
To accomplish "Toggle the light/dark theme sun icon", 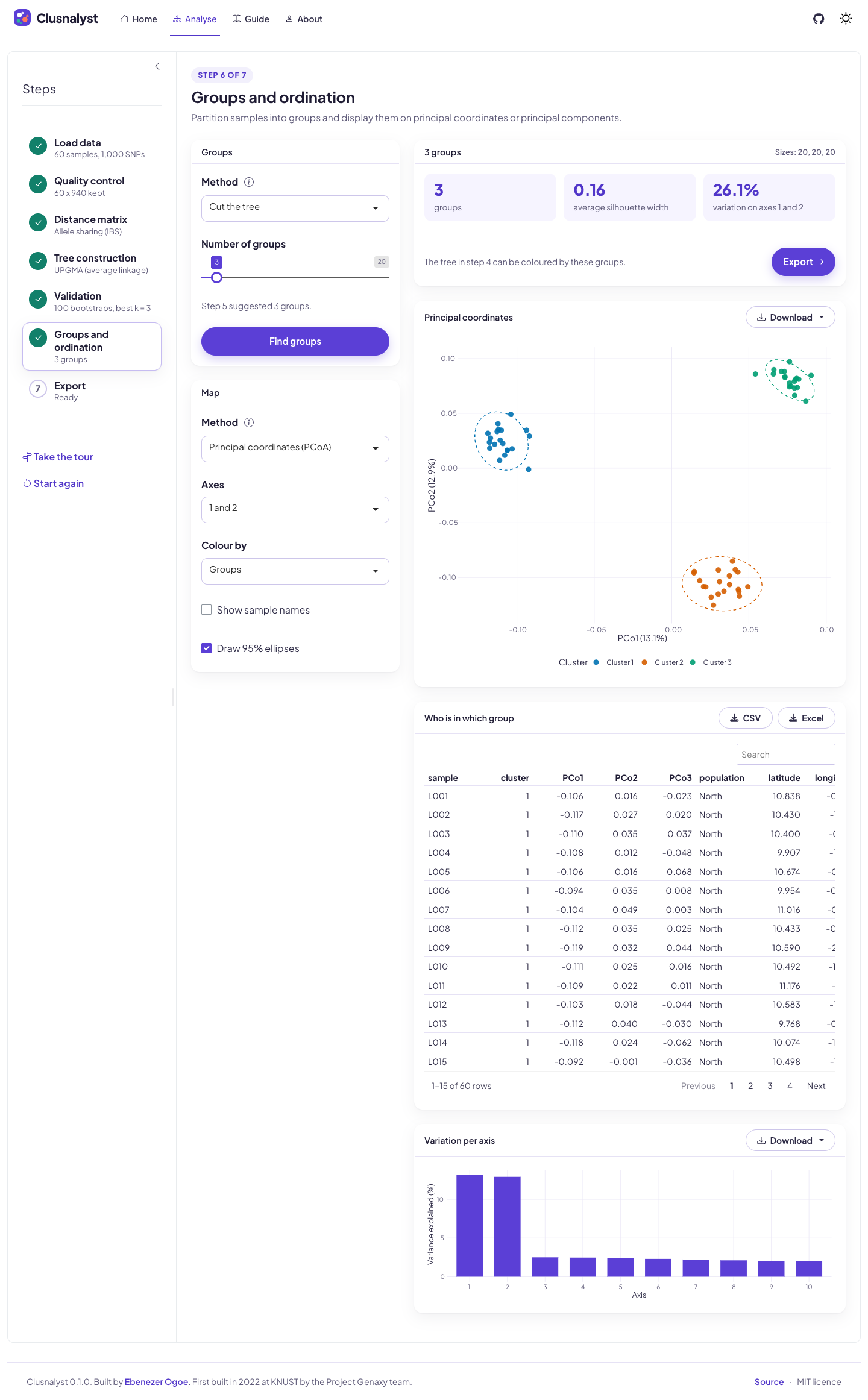I will click(846, 19).
